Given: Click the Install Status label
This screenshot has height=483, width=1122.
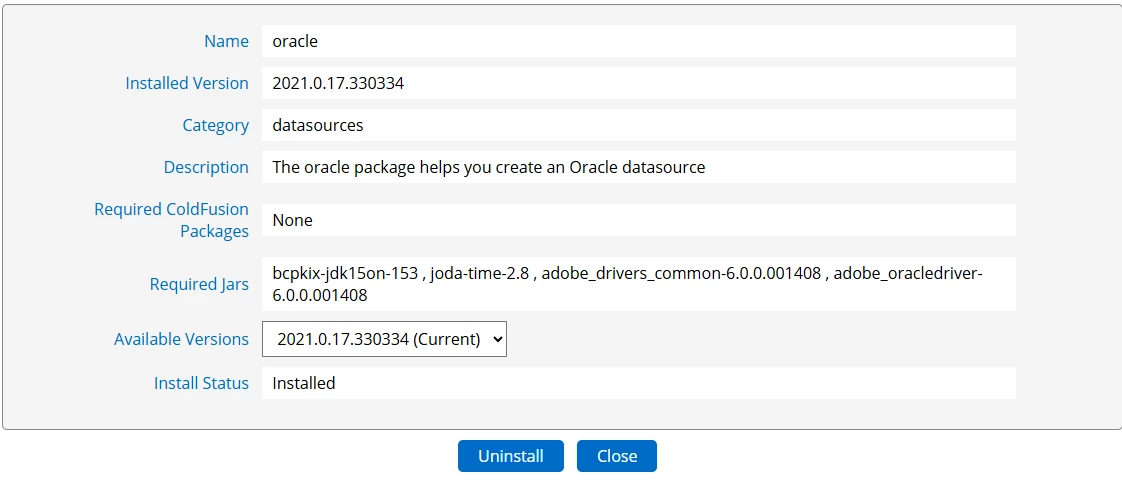Looking at the screenshot, I should pos(201,383).
